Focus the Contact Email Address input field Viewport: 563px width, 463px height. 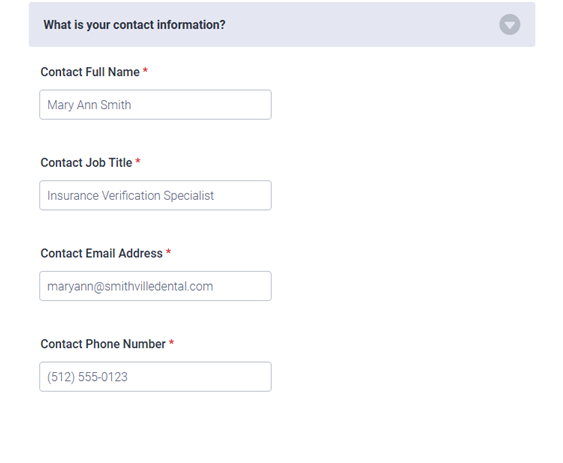[x=155, y=286]
